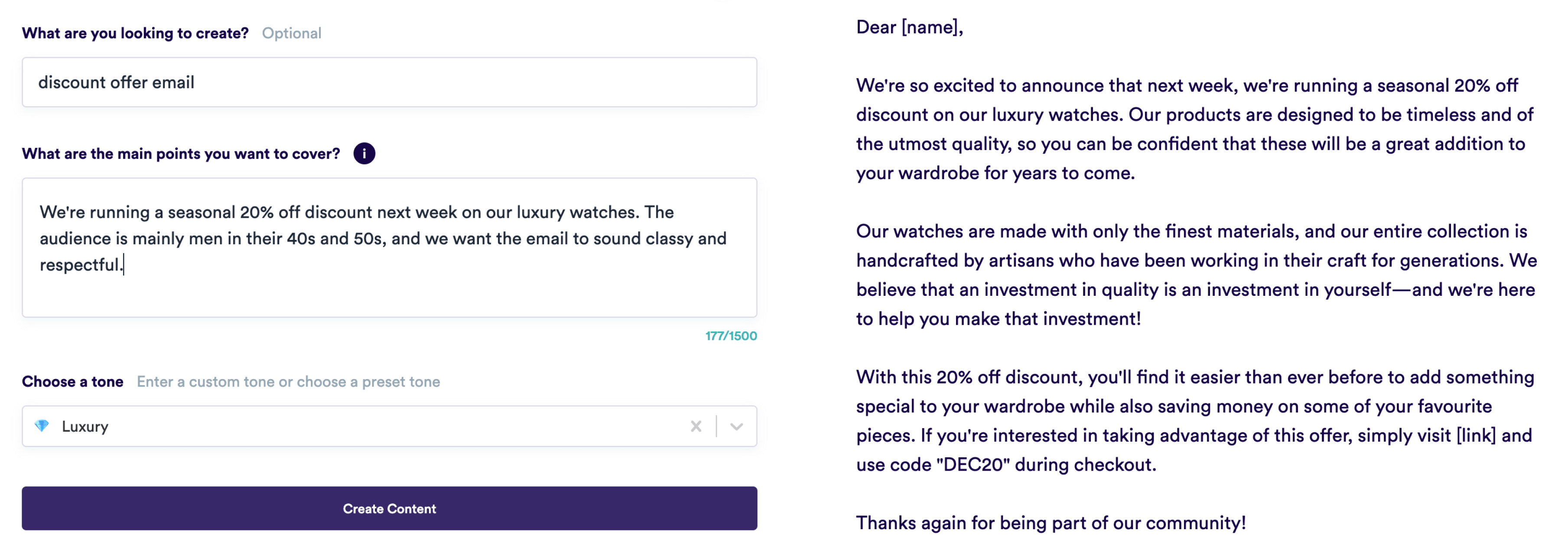
Task: Click the 'Choose a tone' heading
Action: 72,381
